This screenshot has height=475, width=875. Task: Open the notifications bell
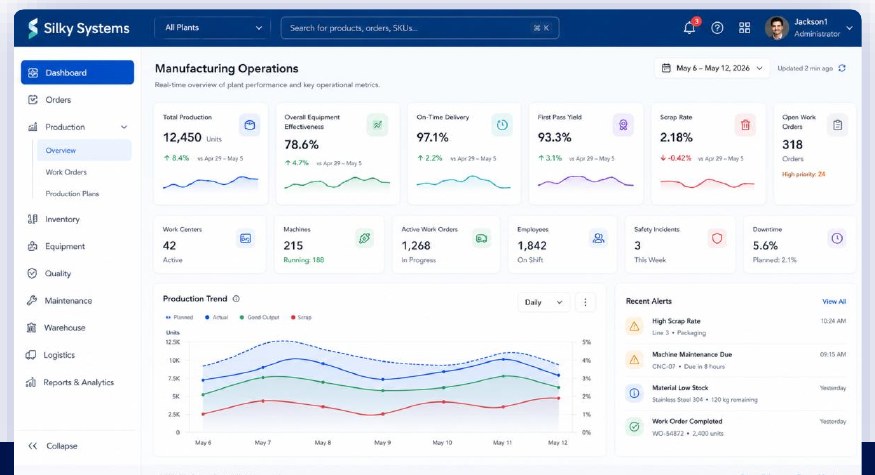coord(690,27)
